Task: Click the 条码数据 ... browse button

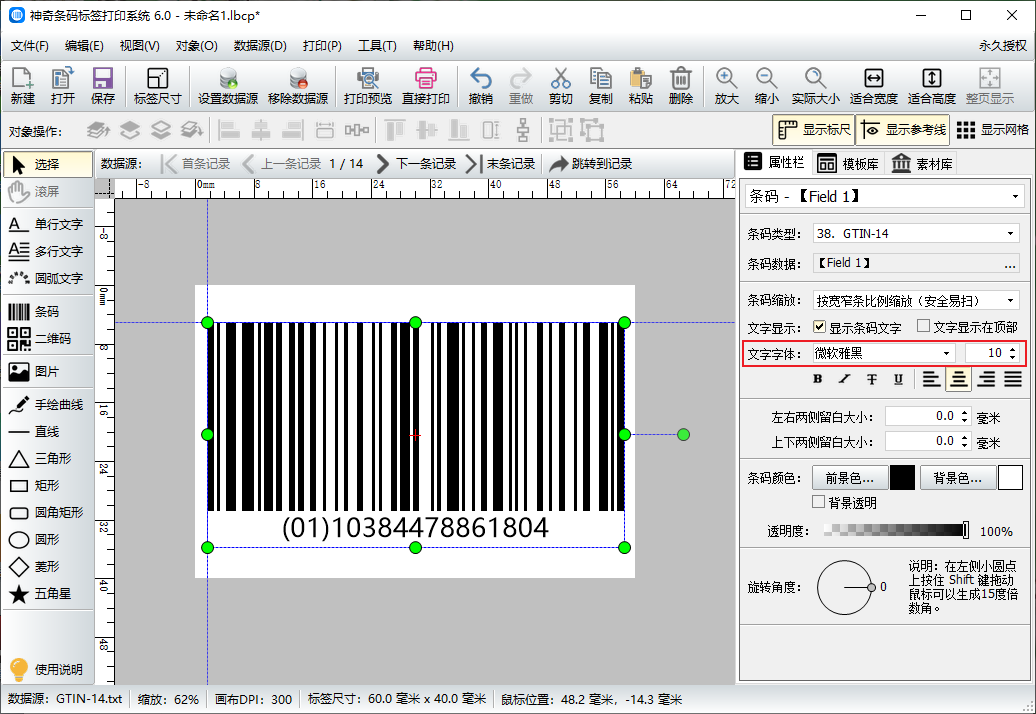Action: click(x=1010, y=264)
